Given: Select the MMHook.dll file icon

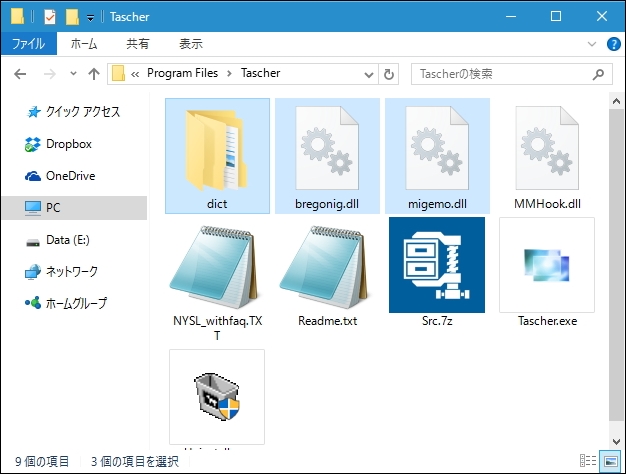Looking at the screenshot, I should [x=547, y=148].
